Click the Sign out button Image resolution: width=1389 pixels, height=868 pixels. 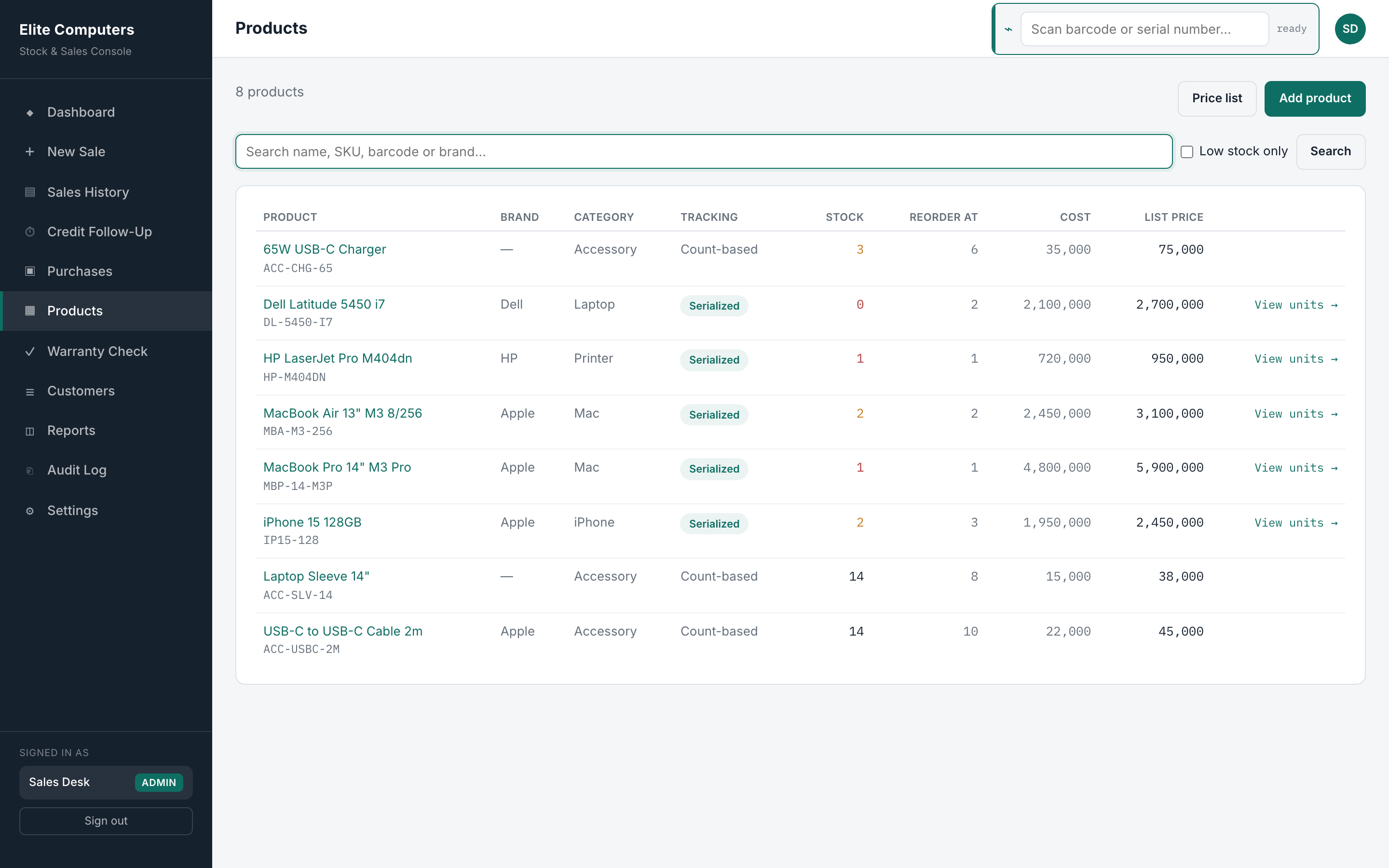pyautogui.click(x=106, y=820)
